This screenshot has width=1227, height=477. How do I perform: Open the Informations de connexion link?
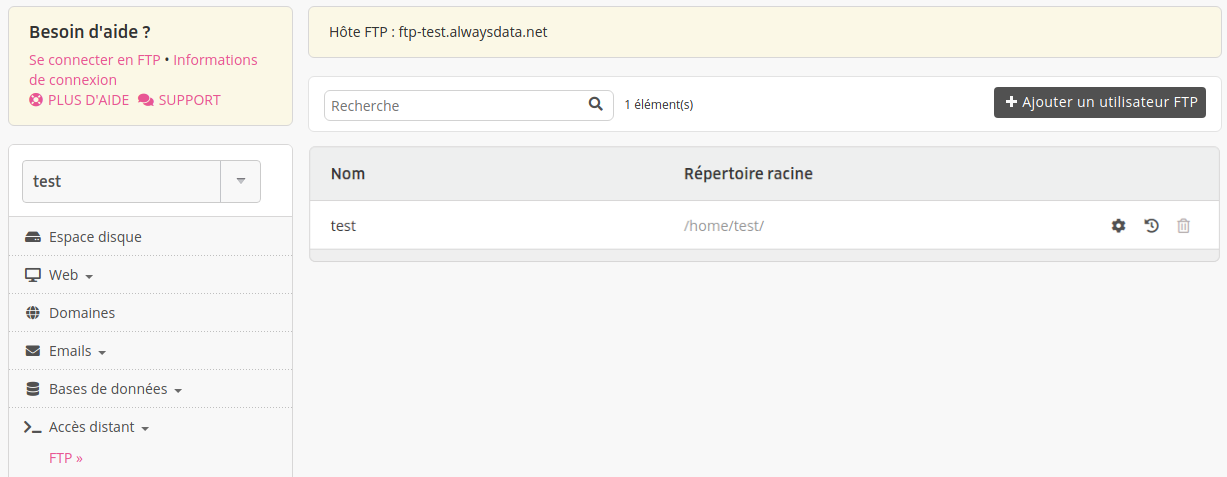click(x=143, y=70)
